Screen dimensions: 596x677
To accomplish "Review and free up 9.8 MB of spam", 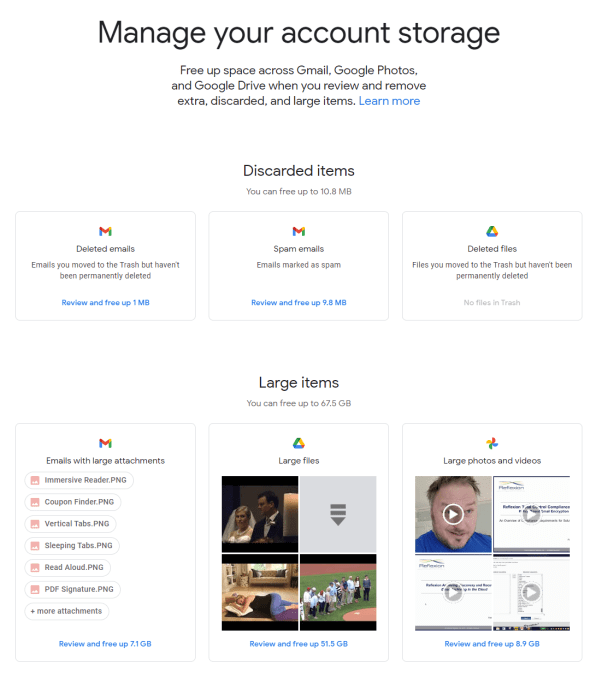I will pos(298,303).
